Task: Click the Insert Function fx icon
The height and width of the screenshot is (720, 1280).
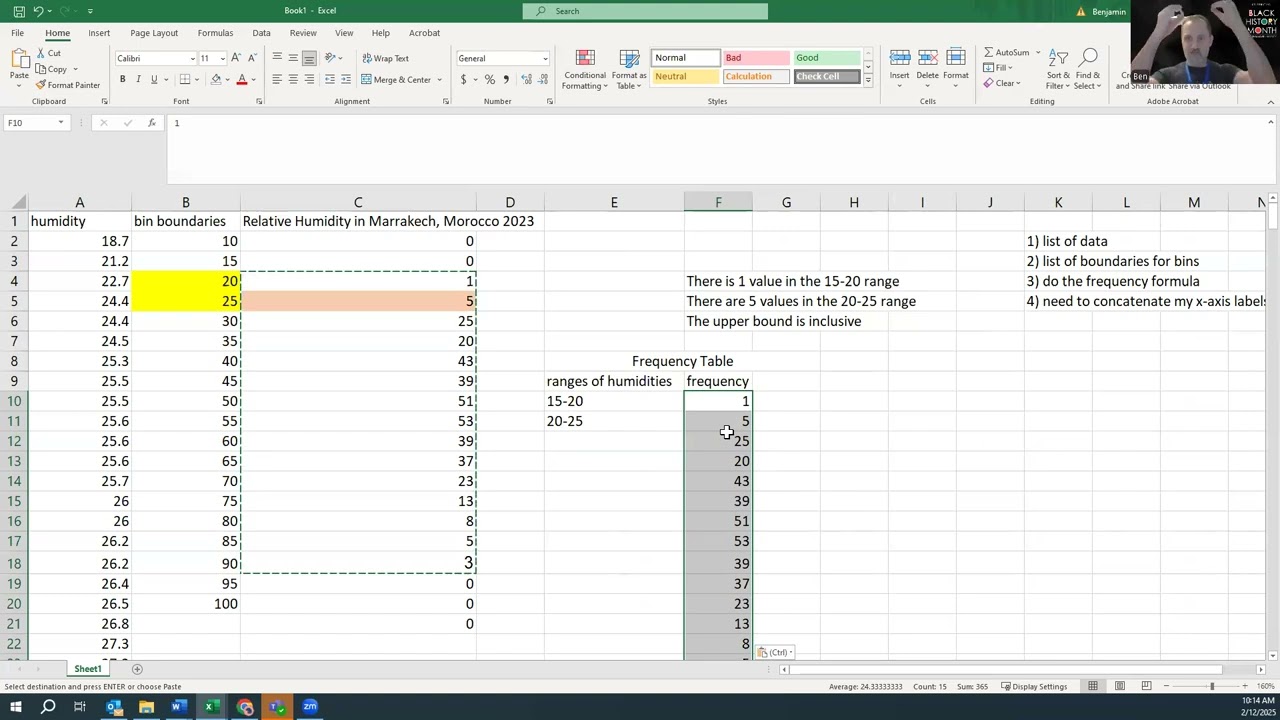Action: [151, 123]
